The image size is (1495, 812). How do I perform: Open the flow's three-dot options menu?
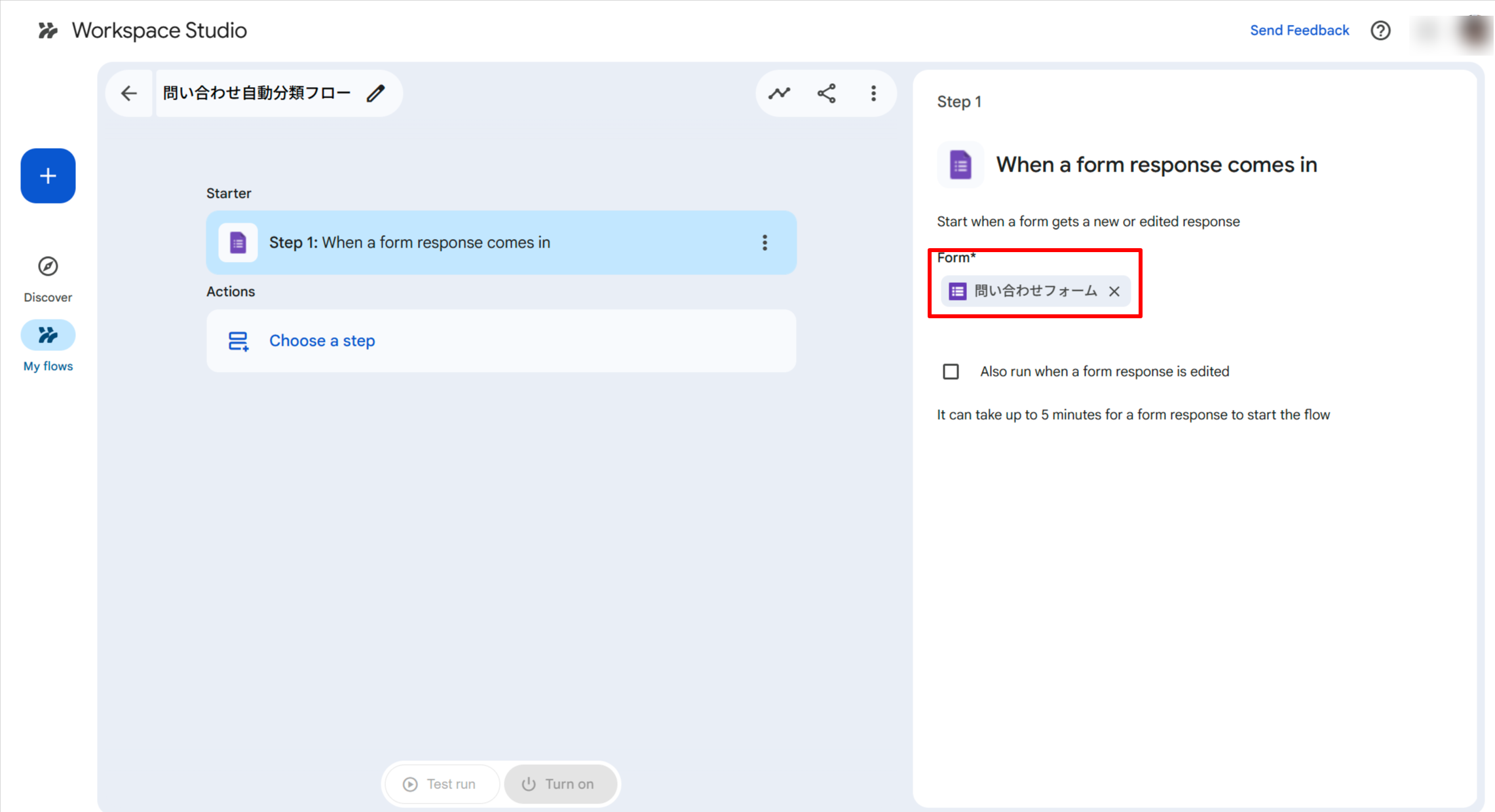coord(873,94)
